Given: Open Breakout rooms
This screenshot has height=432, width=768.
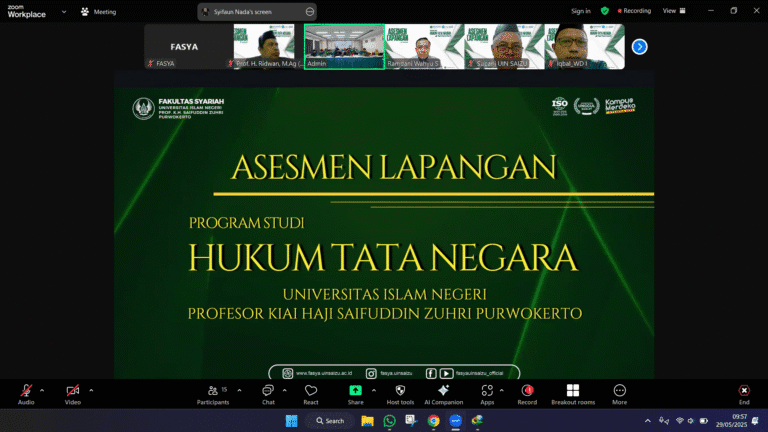Looking at the screenshot, I should coord(572,391).
